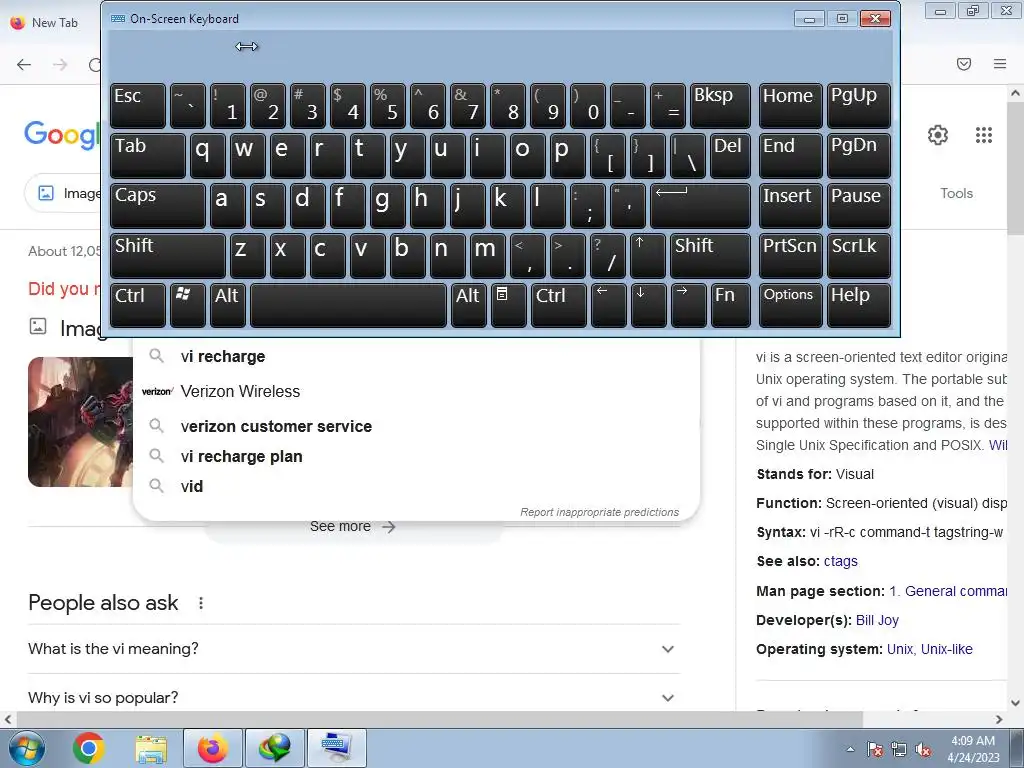Viewport: 1024px width, 768px height.
Task: Choose 'verizon customer service' suggestion
Action: coord(416,426)
